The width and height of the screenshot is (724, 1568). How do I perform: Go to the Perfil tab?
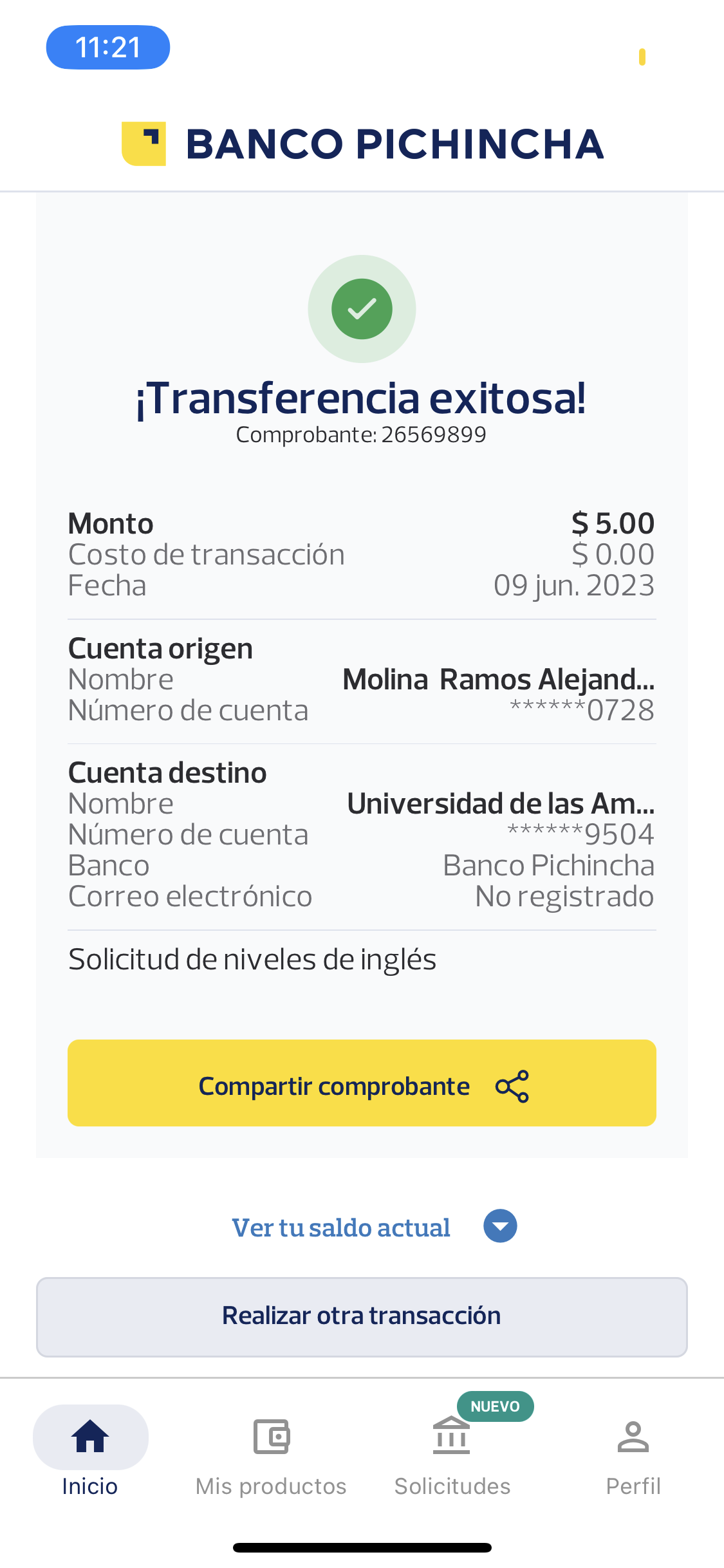(x=633, y=1486)
